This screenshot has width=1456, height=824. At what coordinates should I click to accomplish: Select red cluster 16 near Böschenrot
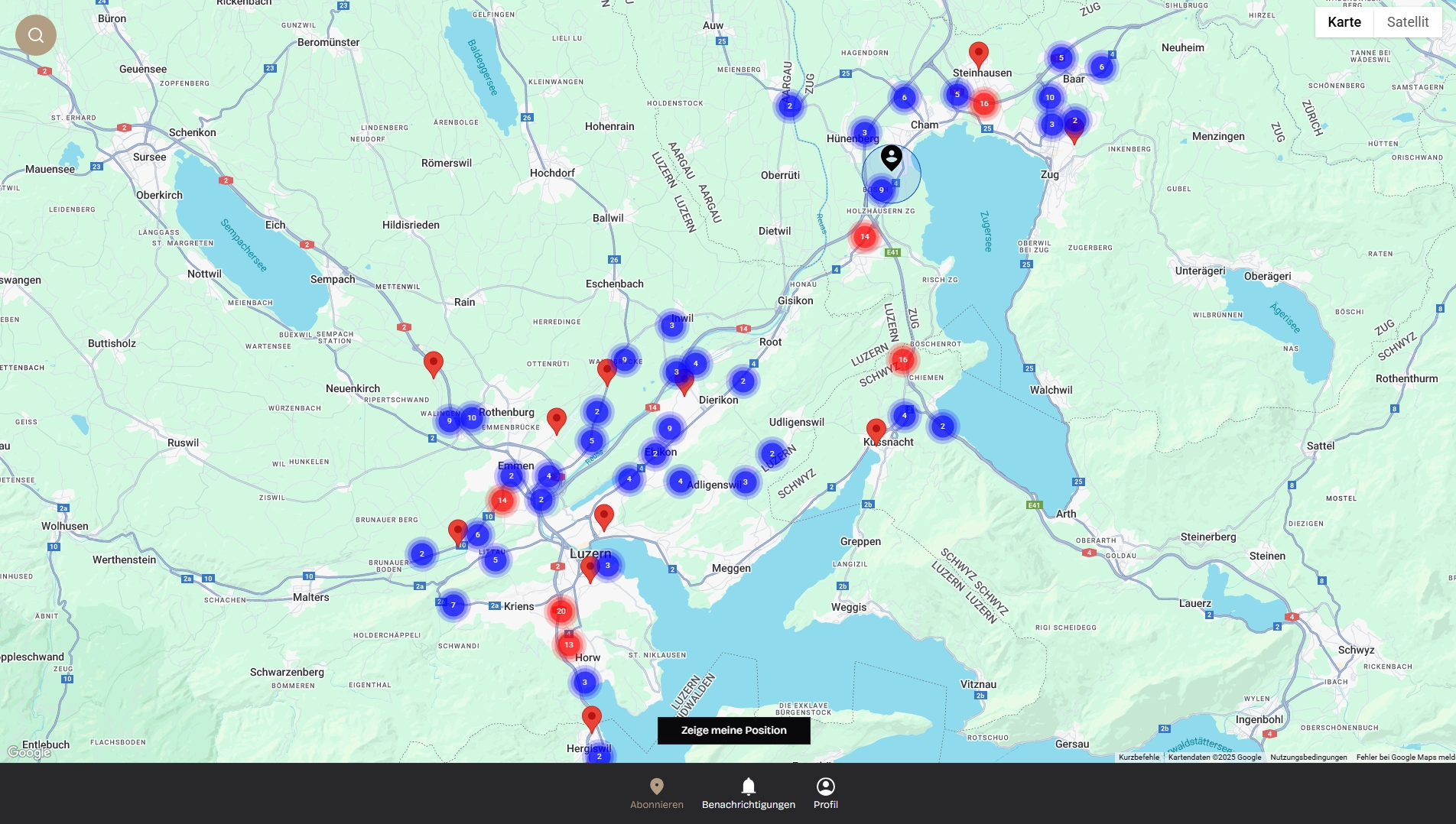pos(903,360)
